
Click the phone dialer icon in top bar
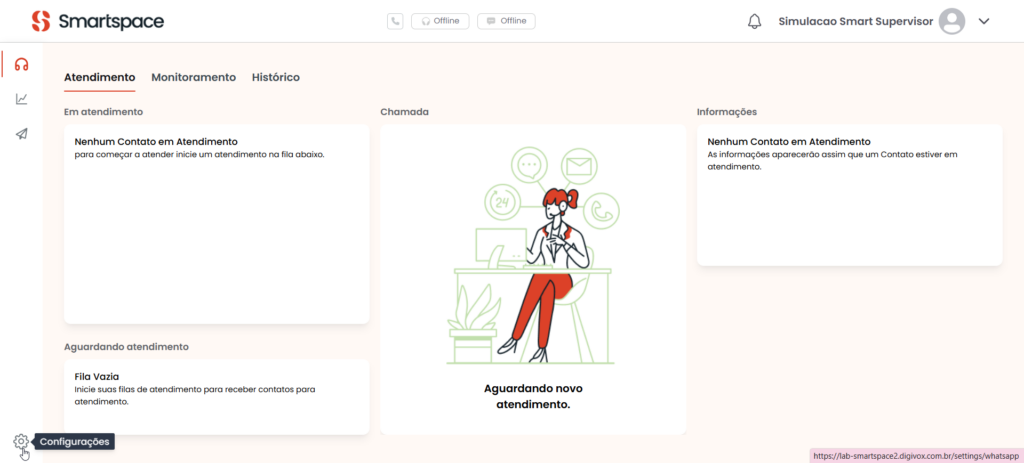395,21
